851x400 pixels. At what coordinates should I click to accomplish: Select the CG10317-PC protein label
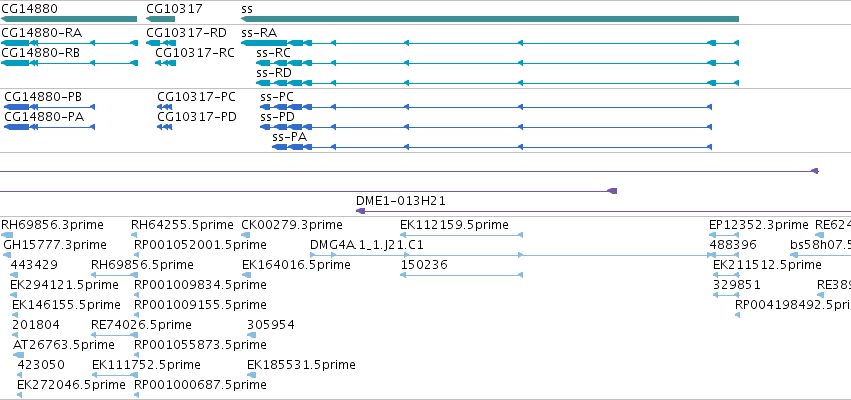click(196, 97)
